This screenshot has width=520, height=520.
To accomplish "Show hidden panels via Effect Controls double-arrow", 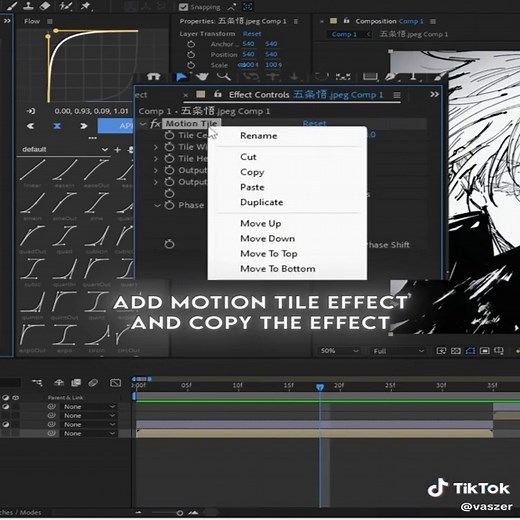I will [x=434, y=94].
